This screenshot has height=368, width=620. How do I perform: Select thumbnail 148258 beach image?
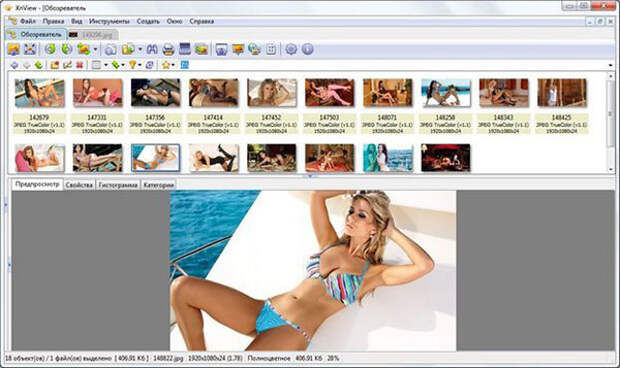445,106
